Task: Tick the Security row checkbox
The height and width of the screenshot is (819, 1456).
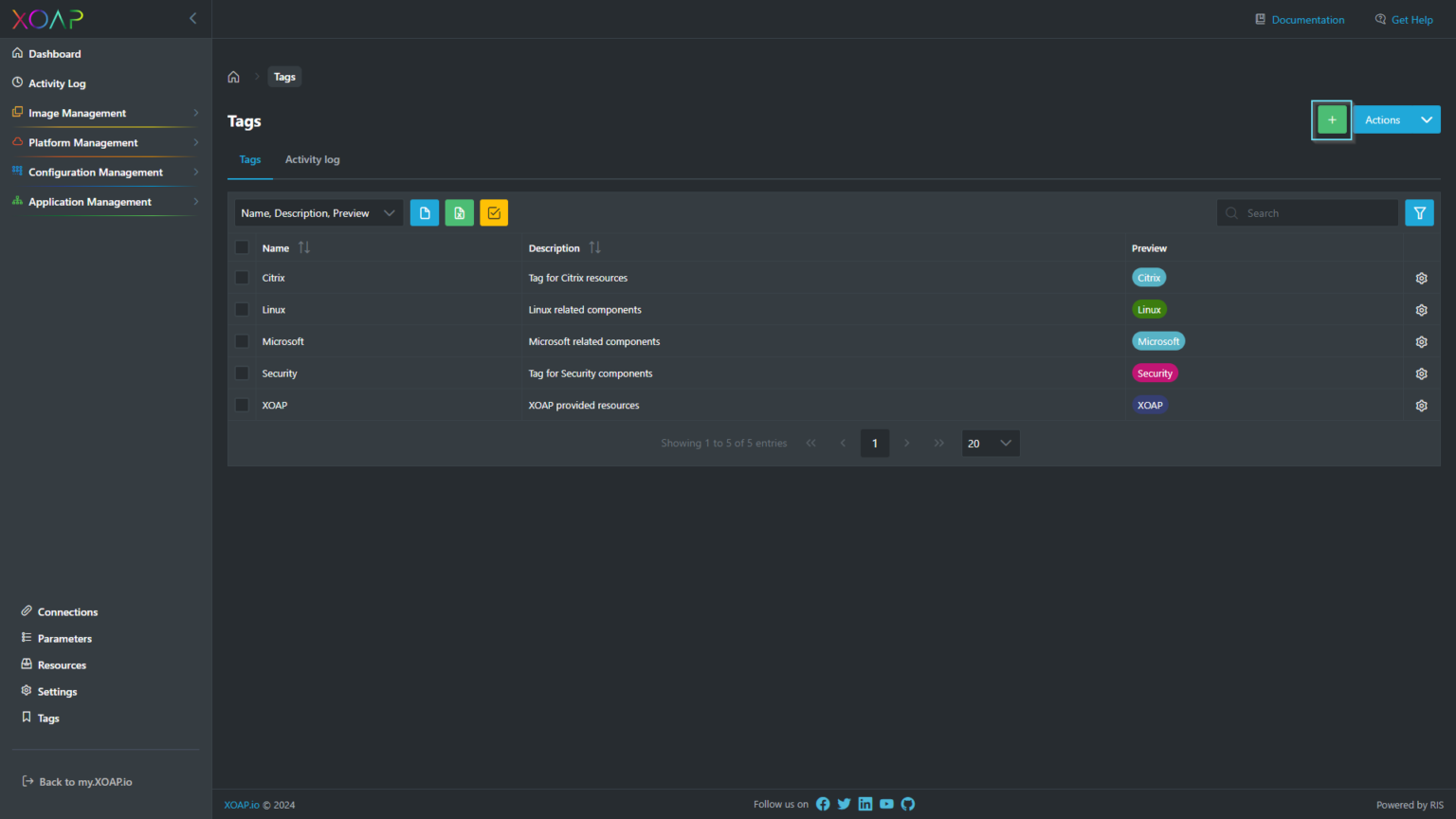Action: point(242,373)
